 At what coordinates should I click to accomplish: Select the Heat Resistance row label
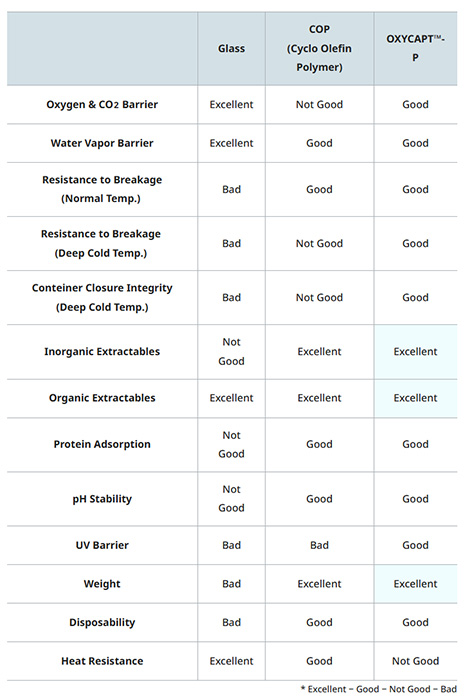click(x=102, y=661)
